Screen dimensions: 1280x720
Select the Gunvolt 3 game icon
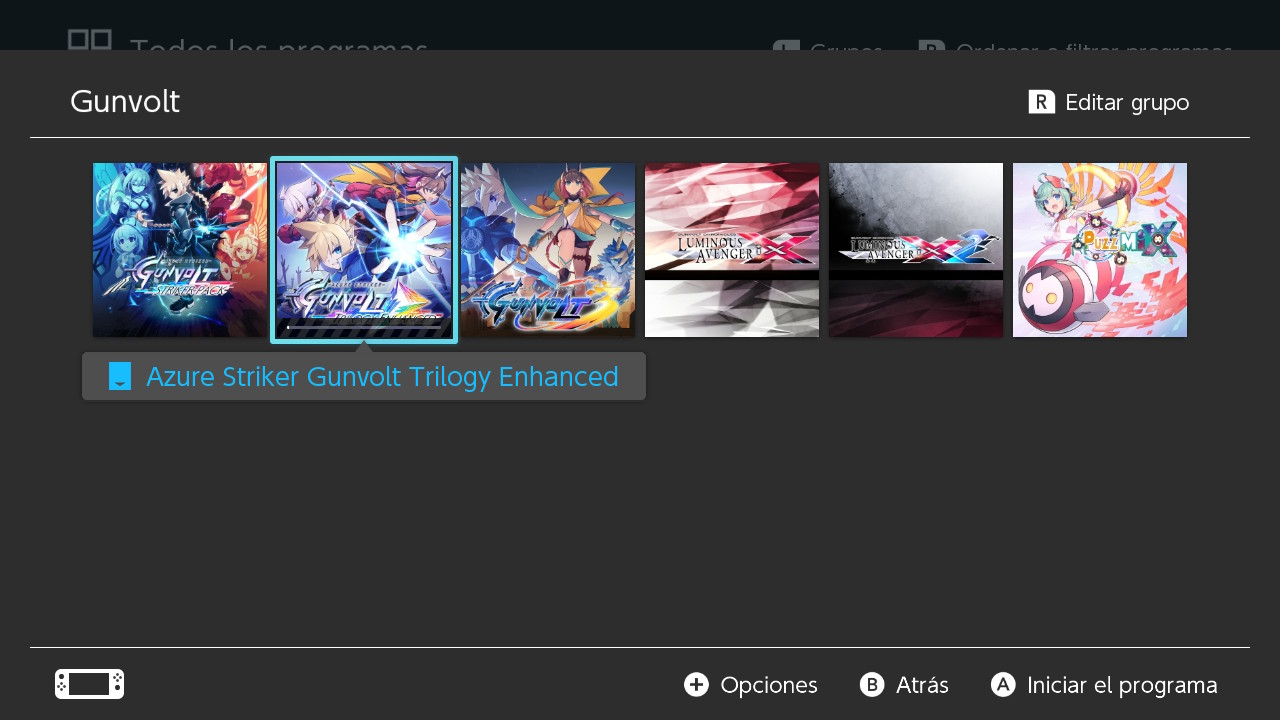548,250
